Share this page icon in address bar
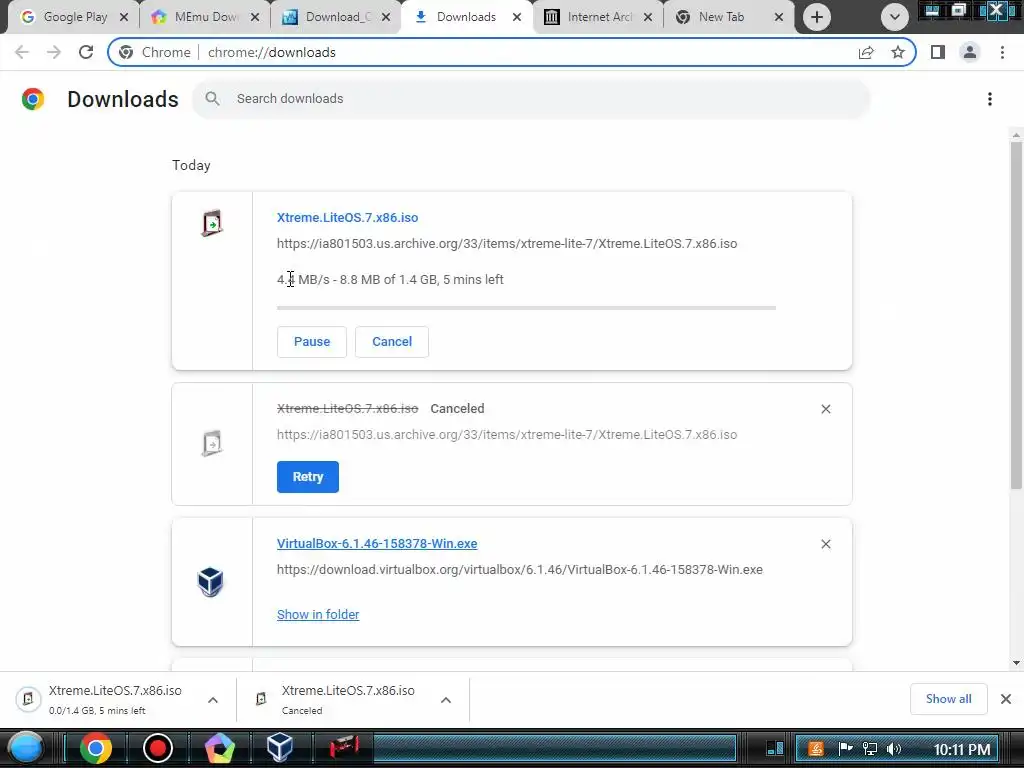Viewport: 1024px width, 768px height. pyautogui.click(x=866, y=52)
